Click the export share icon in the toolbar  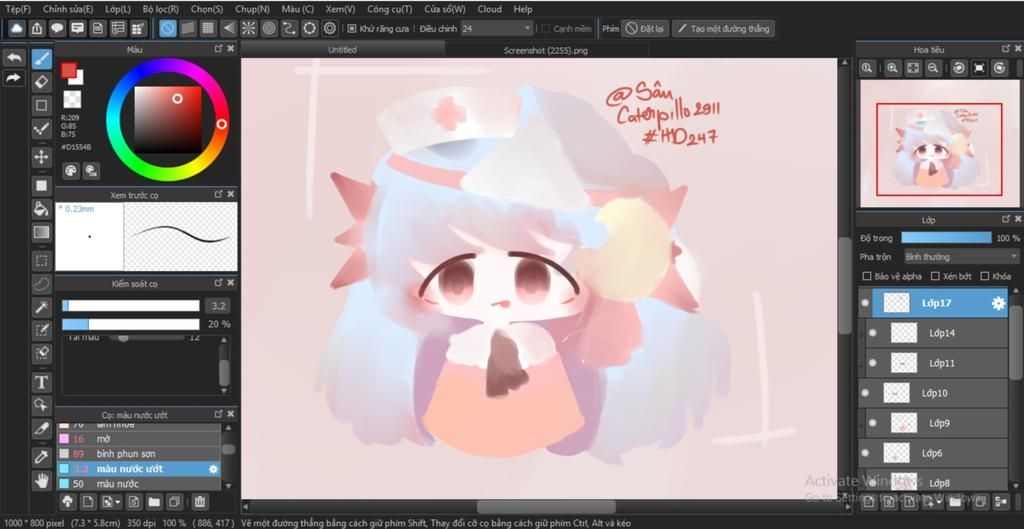[37, 29]
